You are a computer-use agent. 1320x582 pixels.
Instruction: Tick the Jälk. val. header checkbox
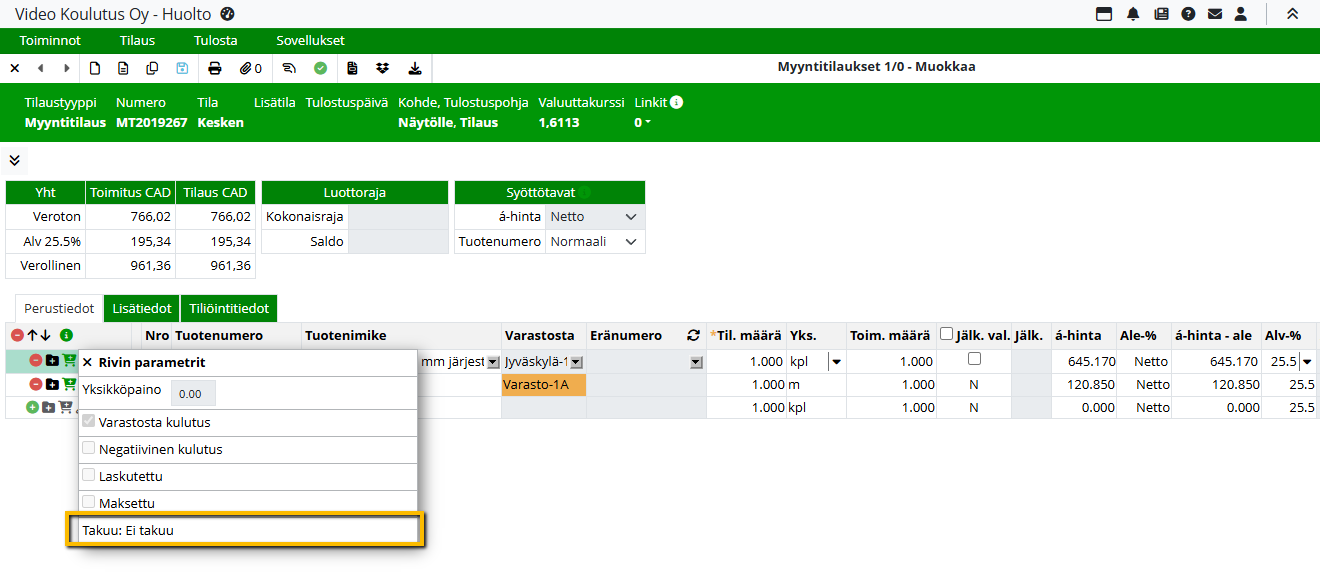[946, 335]
